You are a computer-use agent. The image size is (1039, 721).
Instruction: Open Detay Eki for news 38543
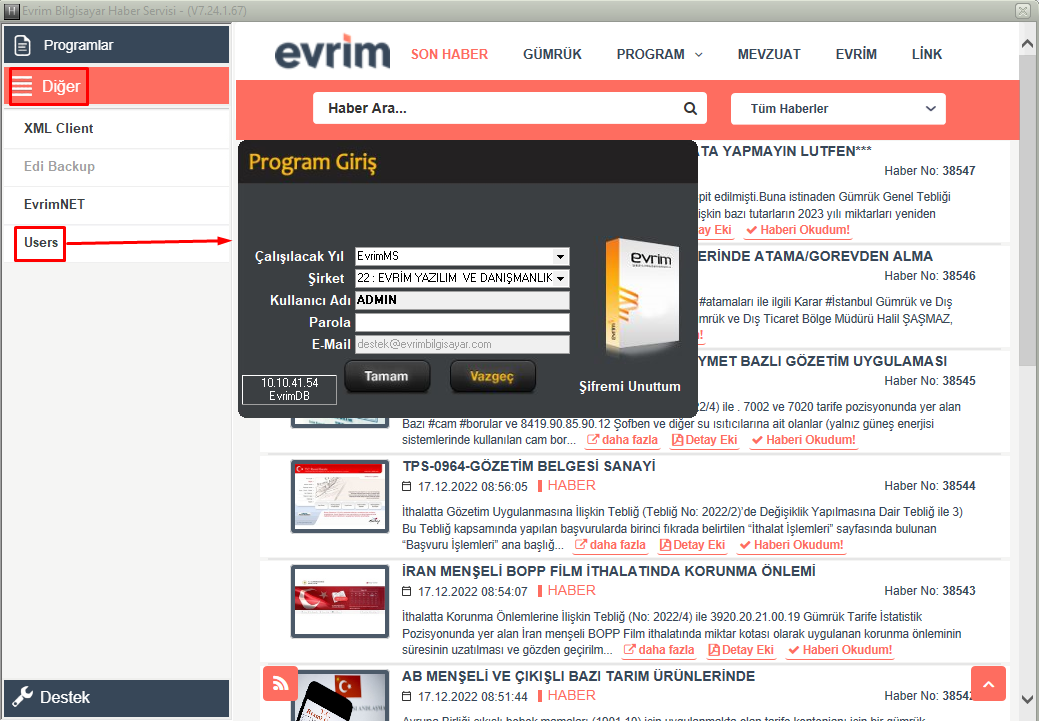click(741, 650)
